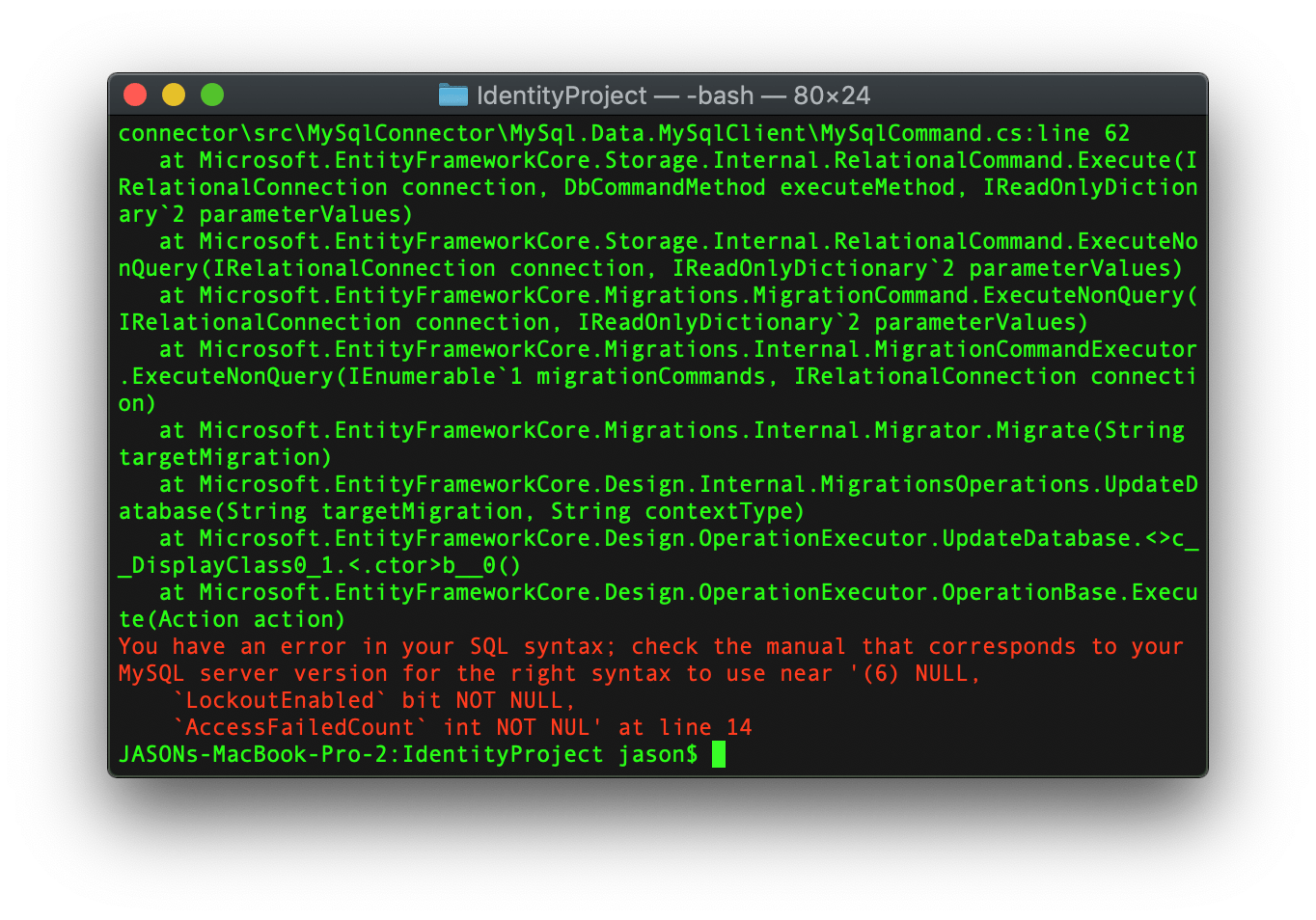Click the red text '`LockoutEnabled` bit NOT NULL,'

374,700
